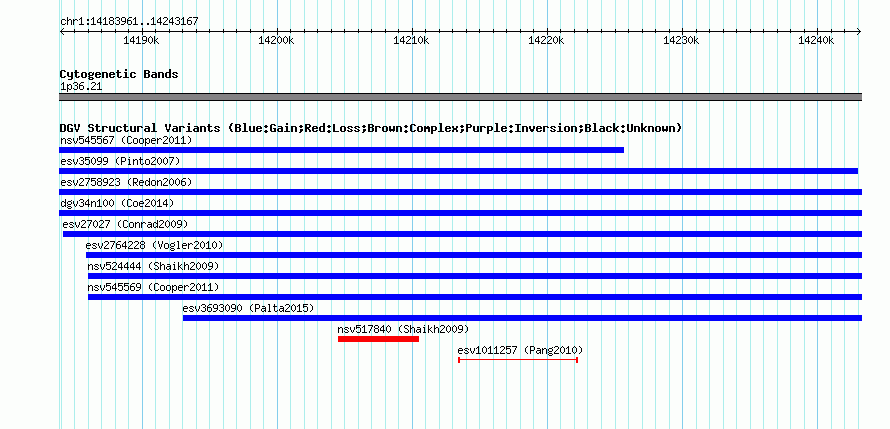The image size is (890, 429).
Task: Click the dgv34n100 (Coe2014) label
Action: click(x=117, y=203)
